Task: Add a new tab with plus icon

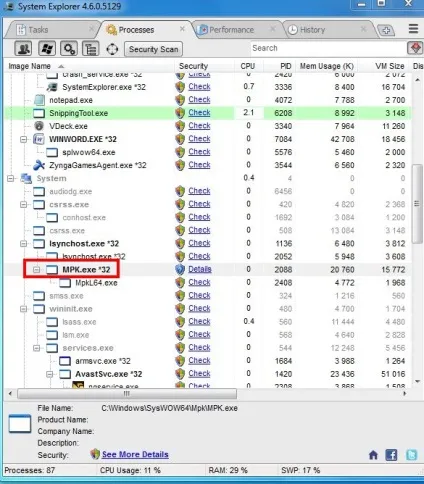Action: 386,30
